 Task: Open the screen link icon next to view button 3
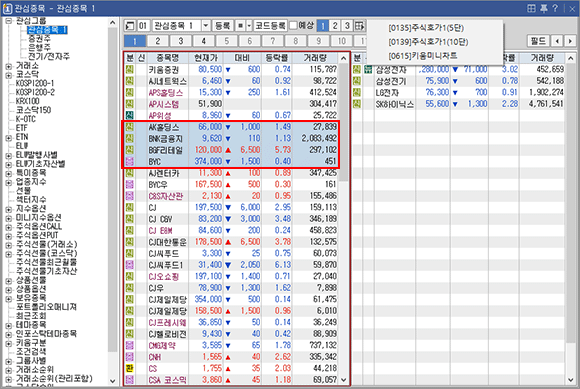tap(359, 26)
